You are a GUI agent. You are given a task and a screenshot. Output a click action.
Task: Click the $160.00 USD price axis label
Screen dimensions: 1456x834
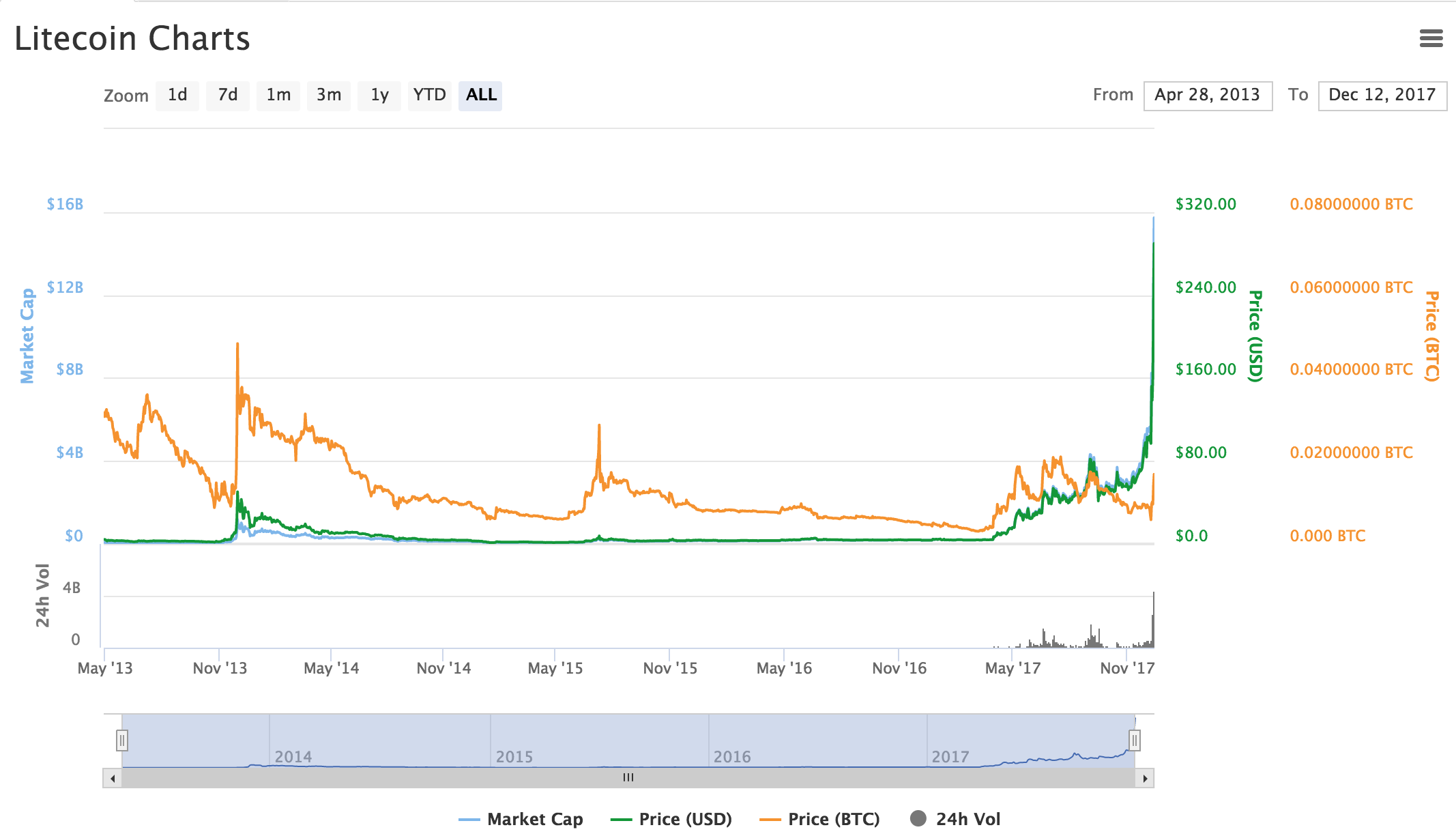pyautogui.click(x=1206, y=369)
